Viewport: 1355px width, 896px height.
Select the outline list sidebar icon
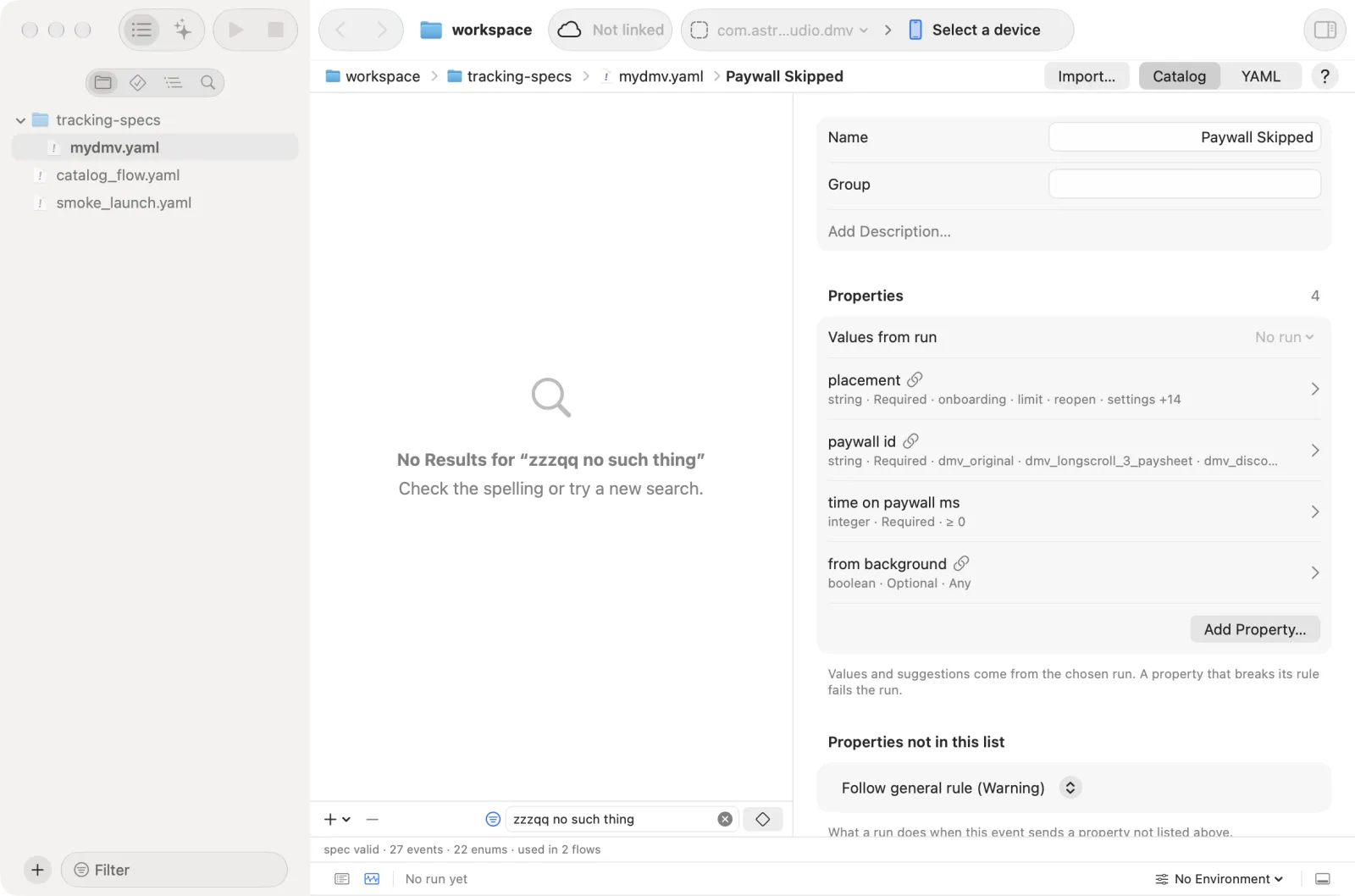[x=173, y=82]
